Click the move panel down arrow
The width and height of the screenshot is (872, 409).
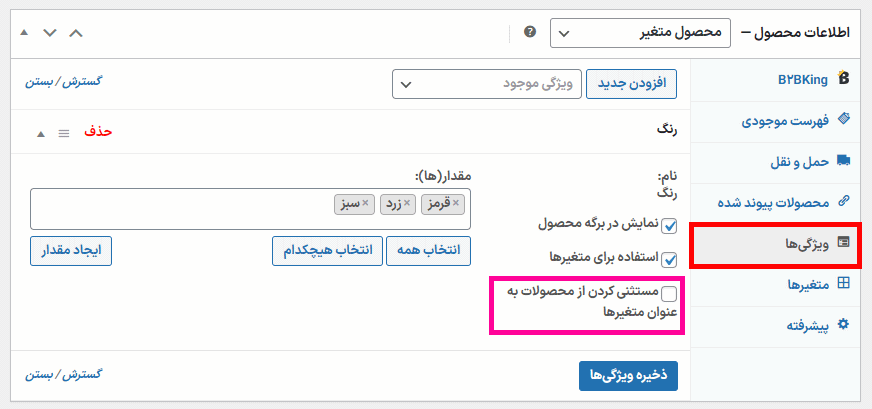point(50,32)
